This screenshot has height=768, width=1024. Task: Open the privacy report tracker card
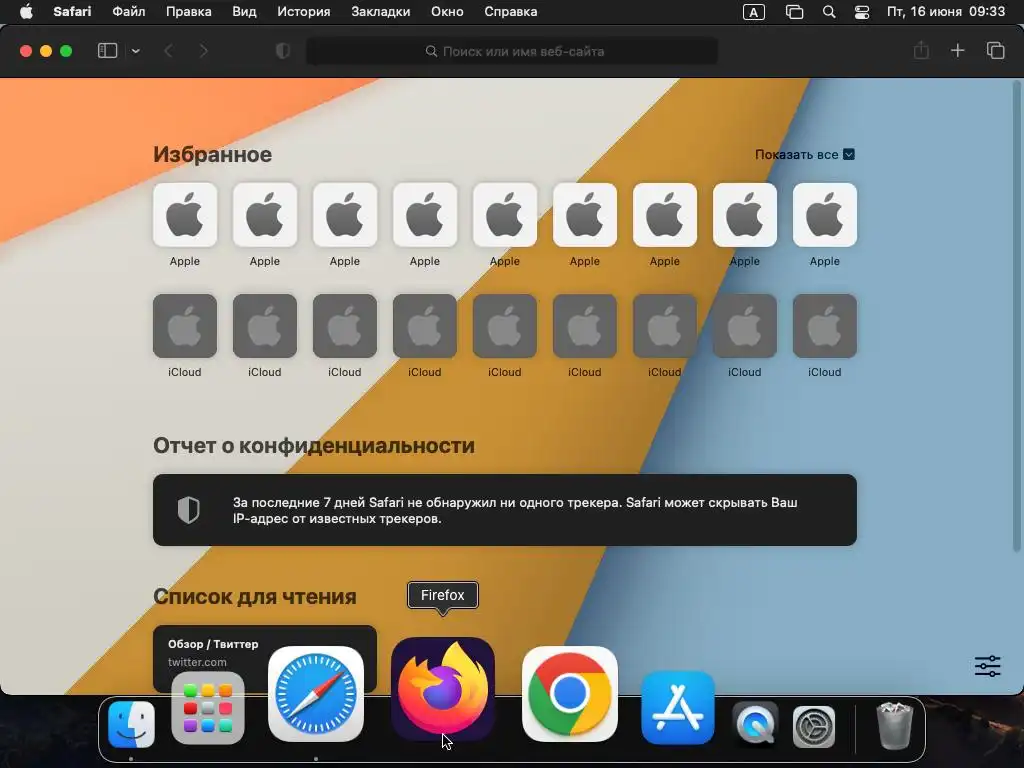tap(505, 510)
